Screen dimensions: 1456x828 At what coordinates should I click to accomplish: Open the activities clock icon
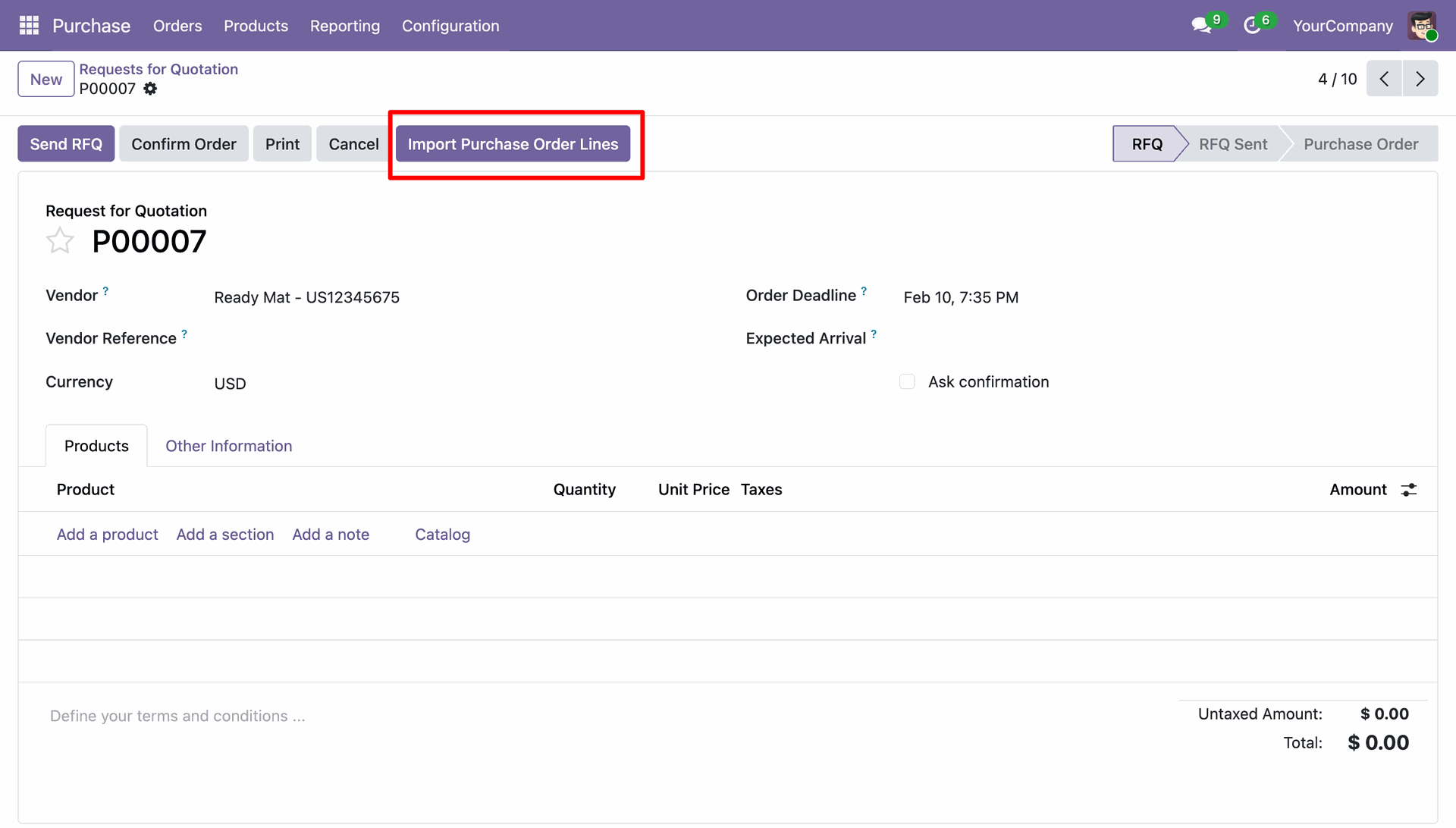point(1252,26)
